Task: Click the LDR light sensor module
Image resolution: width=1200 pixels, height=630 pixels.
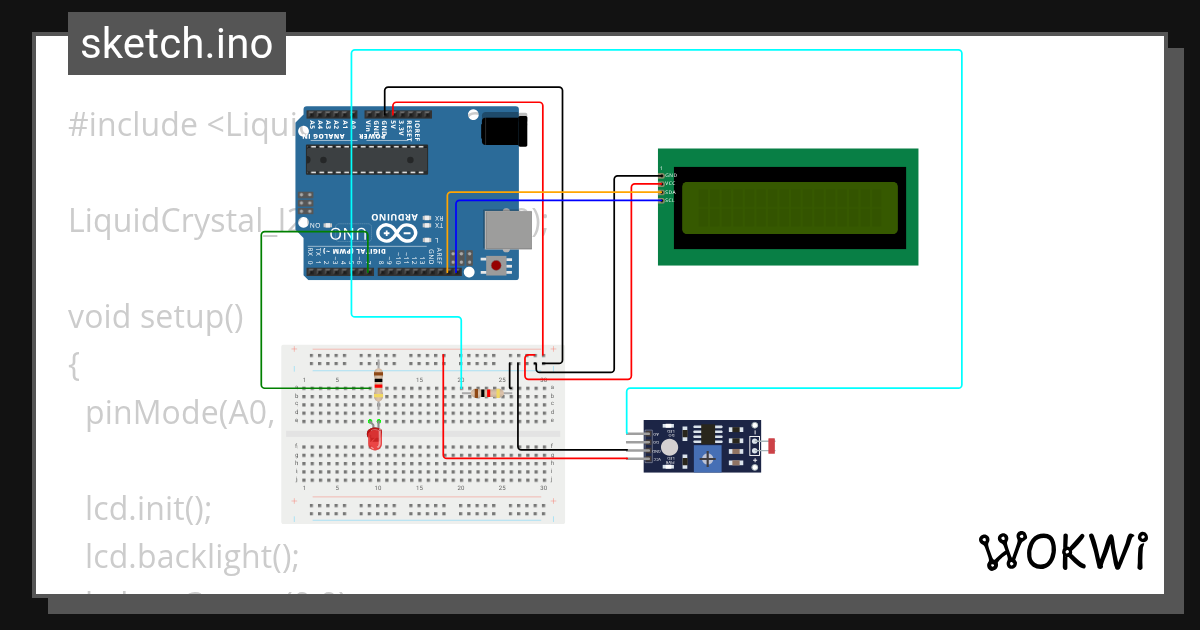Action: tap(700, 445)
